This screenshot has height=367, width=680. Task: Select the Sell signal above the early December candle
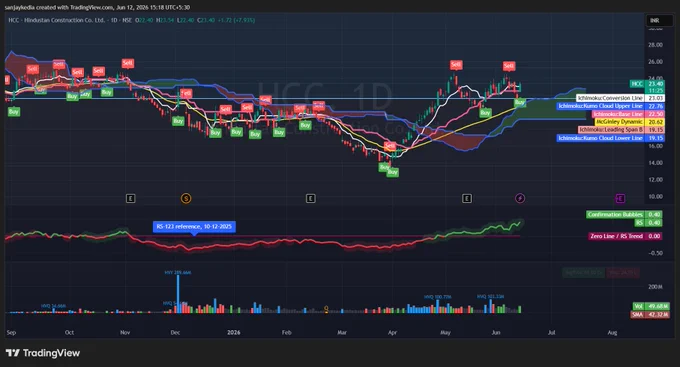186,93
